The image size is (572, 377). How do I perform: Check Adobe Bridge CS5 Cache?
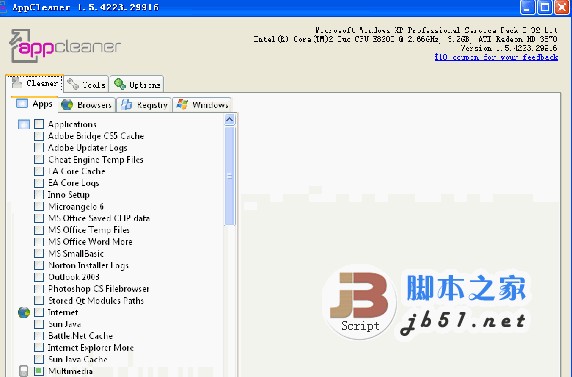39,136
